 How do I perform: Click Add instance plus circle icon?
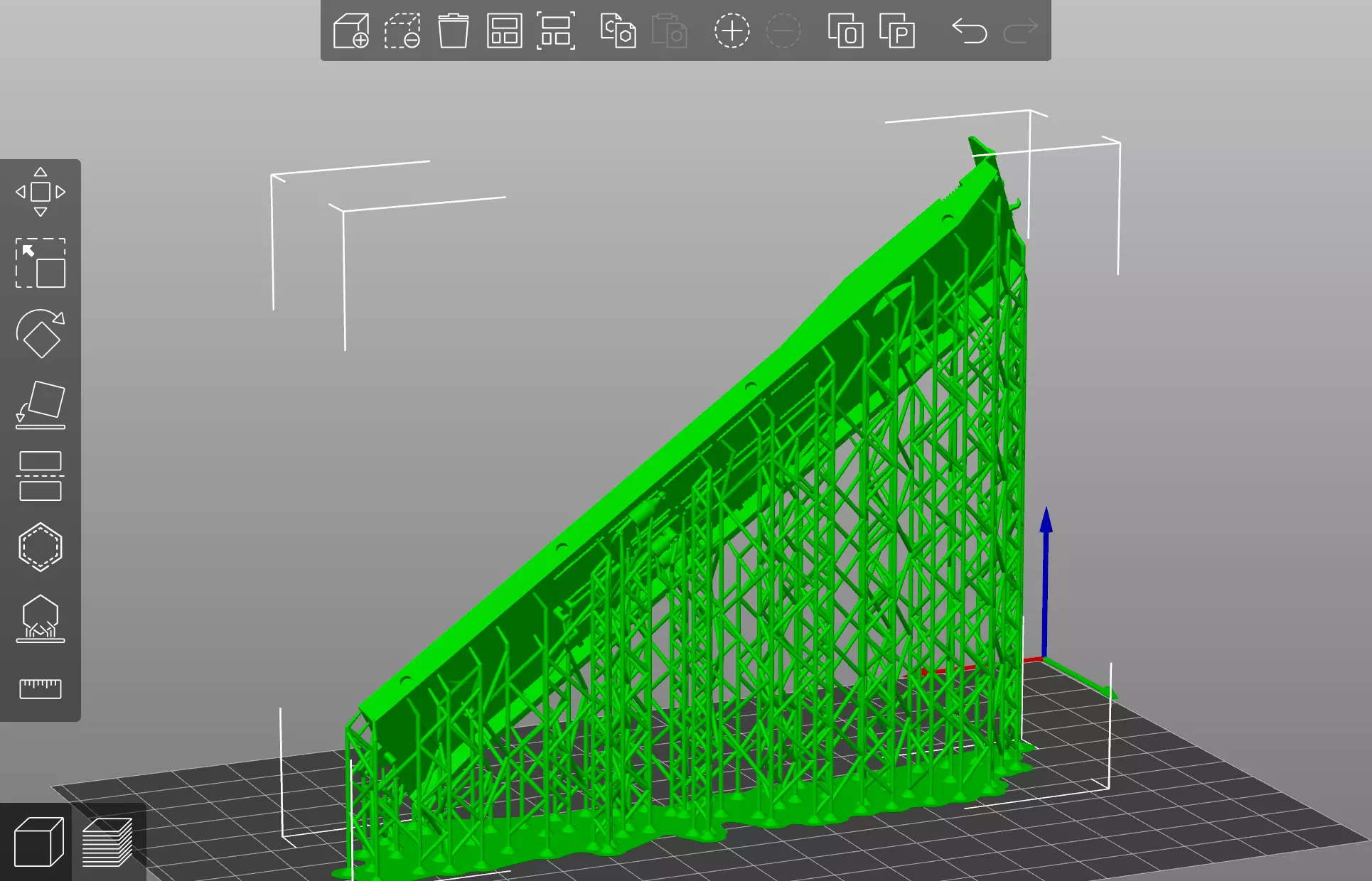coord(731,31)
